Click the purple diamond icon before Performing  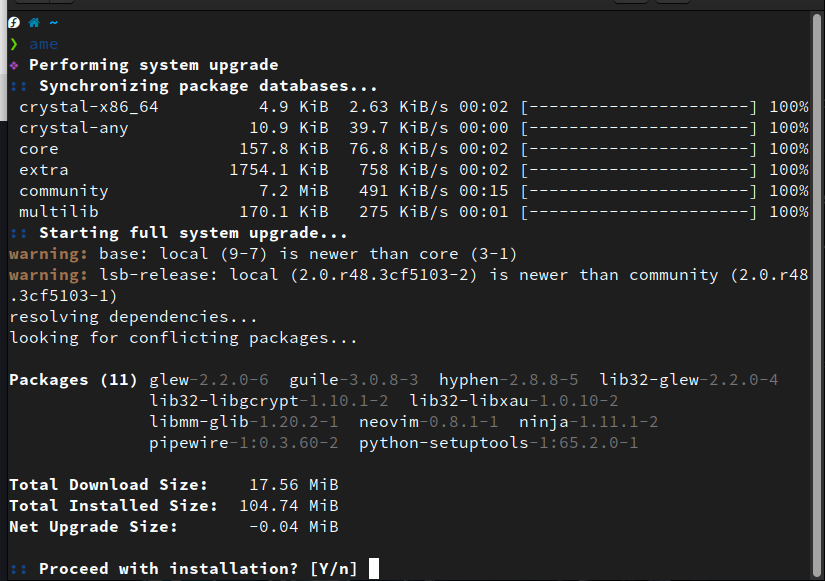point(14,65)
